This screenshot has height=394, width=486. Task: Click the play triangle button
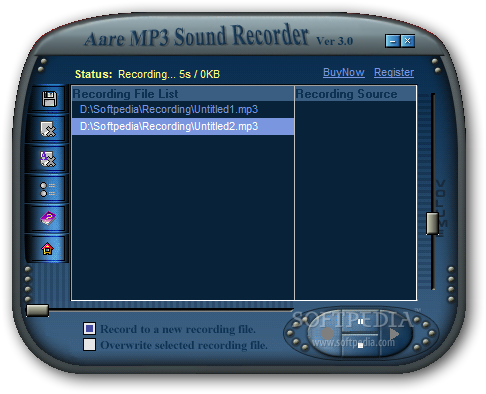pos(394,333)
